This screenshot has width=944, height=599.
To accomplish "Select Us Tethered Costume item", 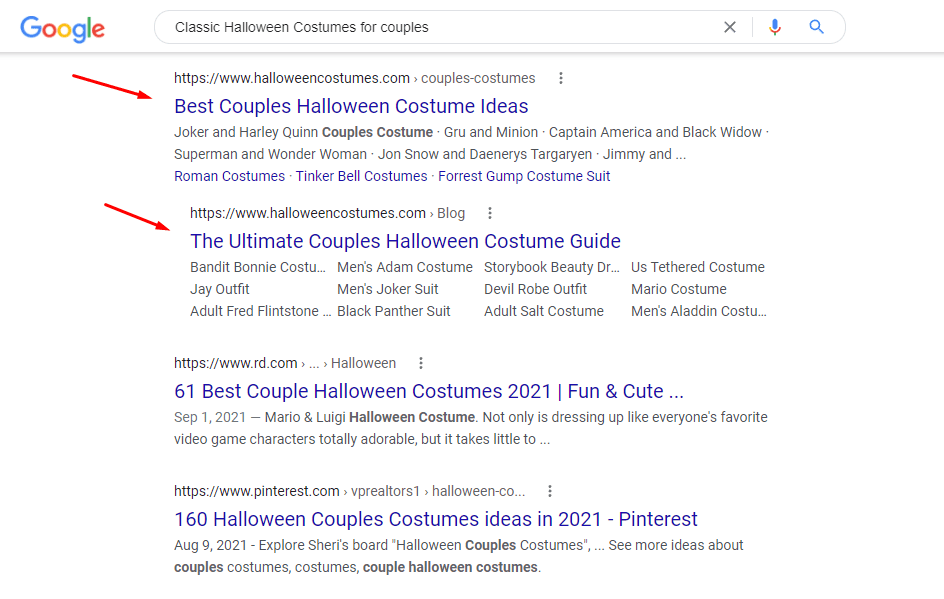I will point(698,267).
